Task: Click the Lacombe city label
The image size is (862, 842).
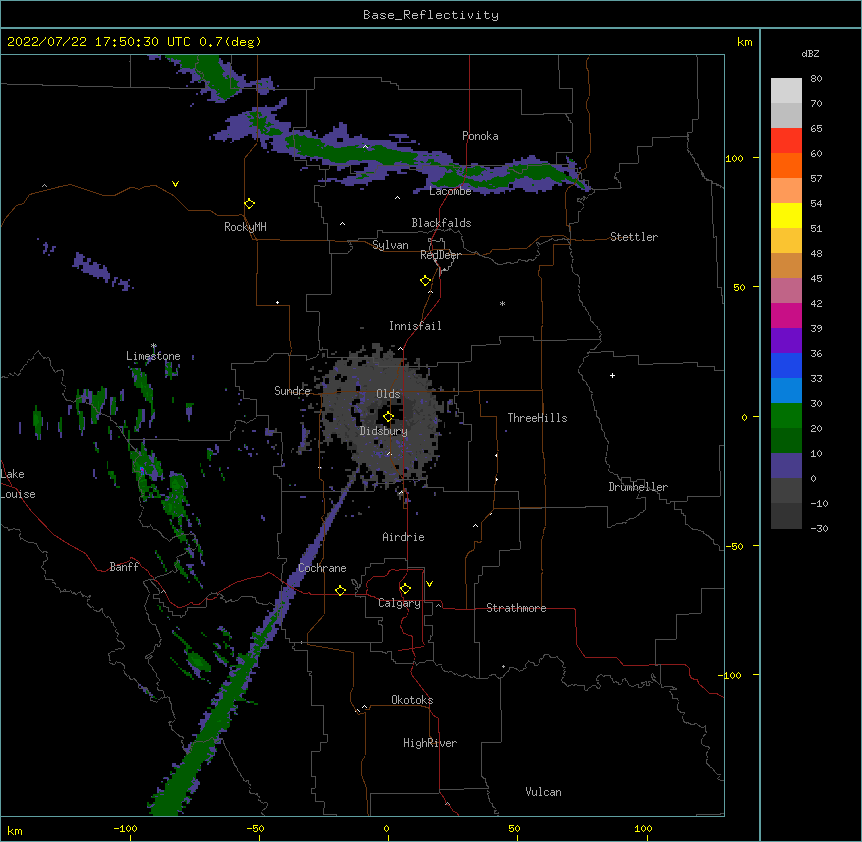Action: [450, 191]
